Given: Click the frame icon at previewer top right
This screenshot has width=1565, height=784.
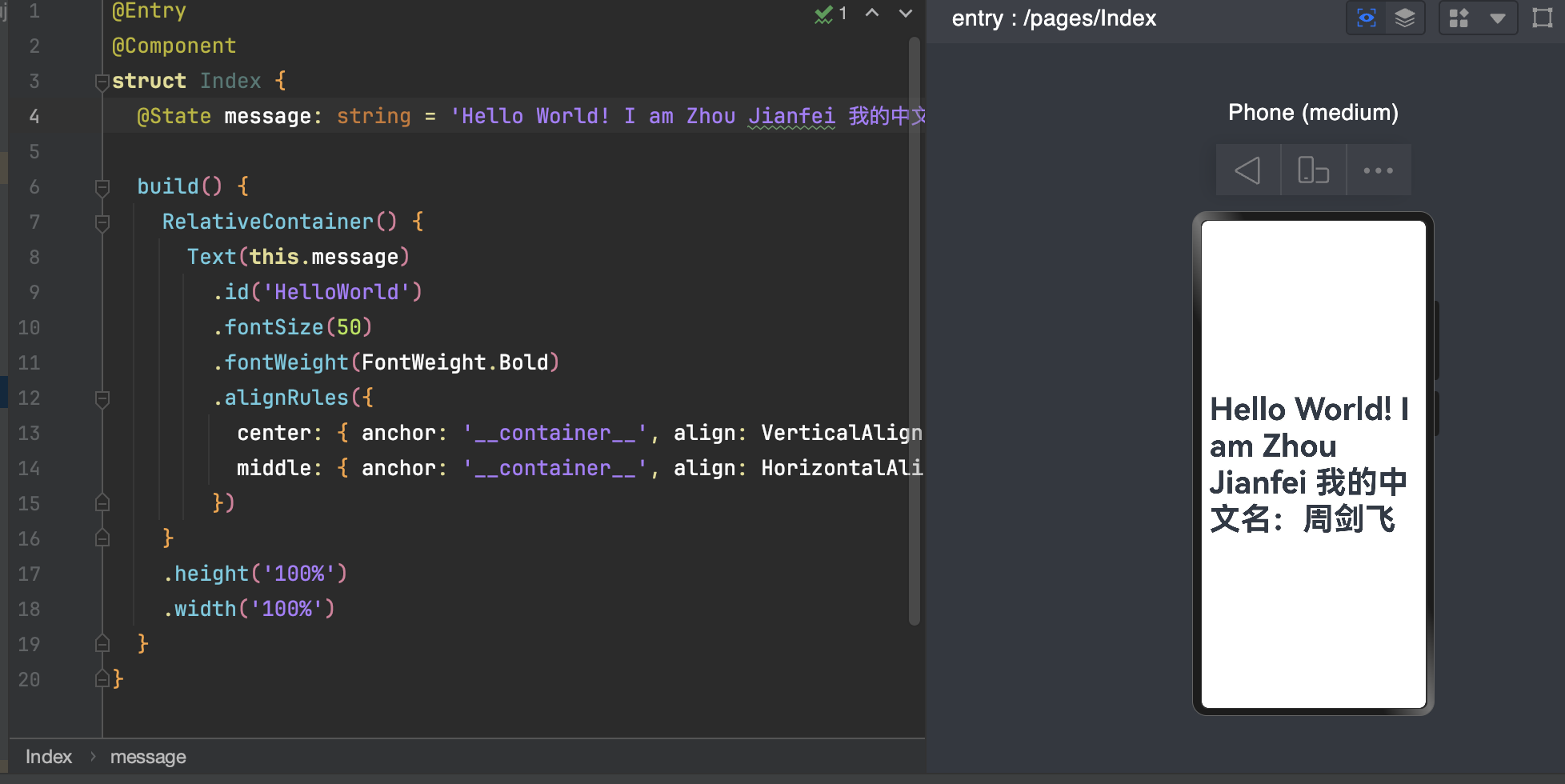Looking at the screenshot, I should point(1542,18).
